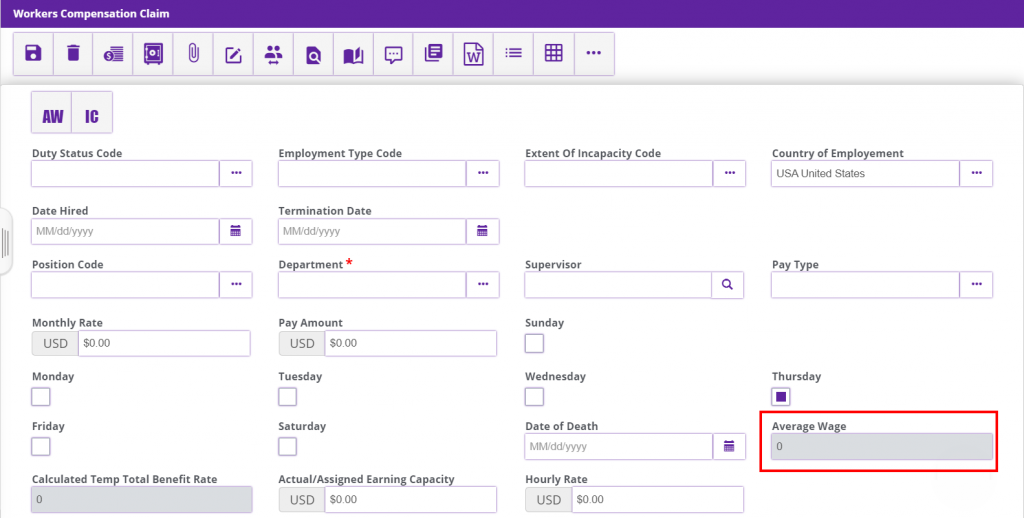Image resolution: width=1024 pixels, height=518 pixels.
Task: Open Extent Of Incapacity Code lookup ellipsis
Action: [x=730, y=173]
